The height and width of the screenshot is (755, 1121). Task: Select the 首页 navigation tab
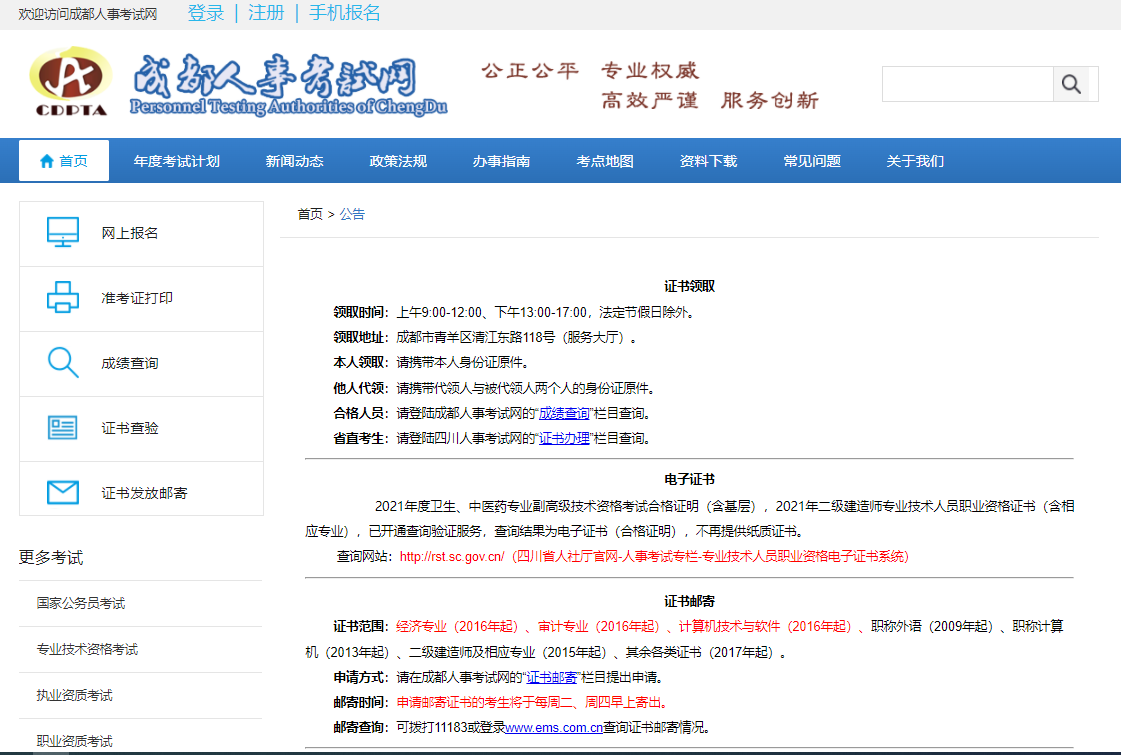tap(64, 161)
